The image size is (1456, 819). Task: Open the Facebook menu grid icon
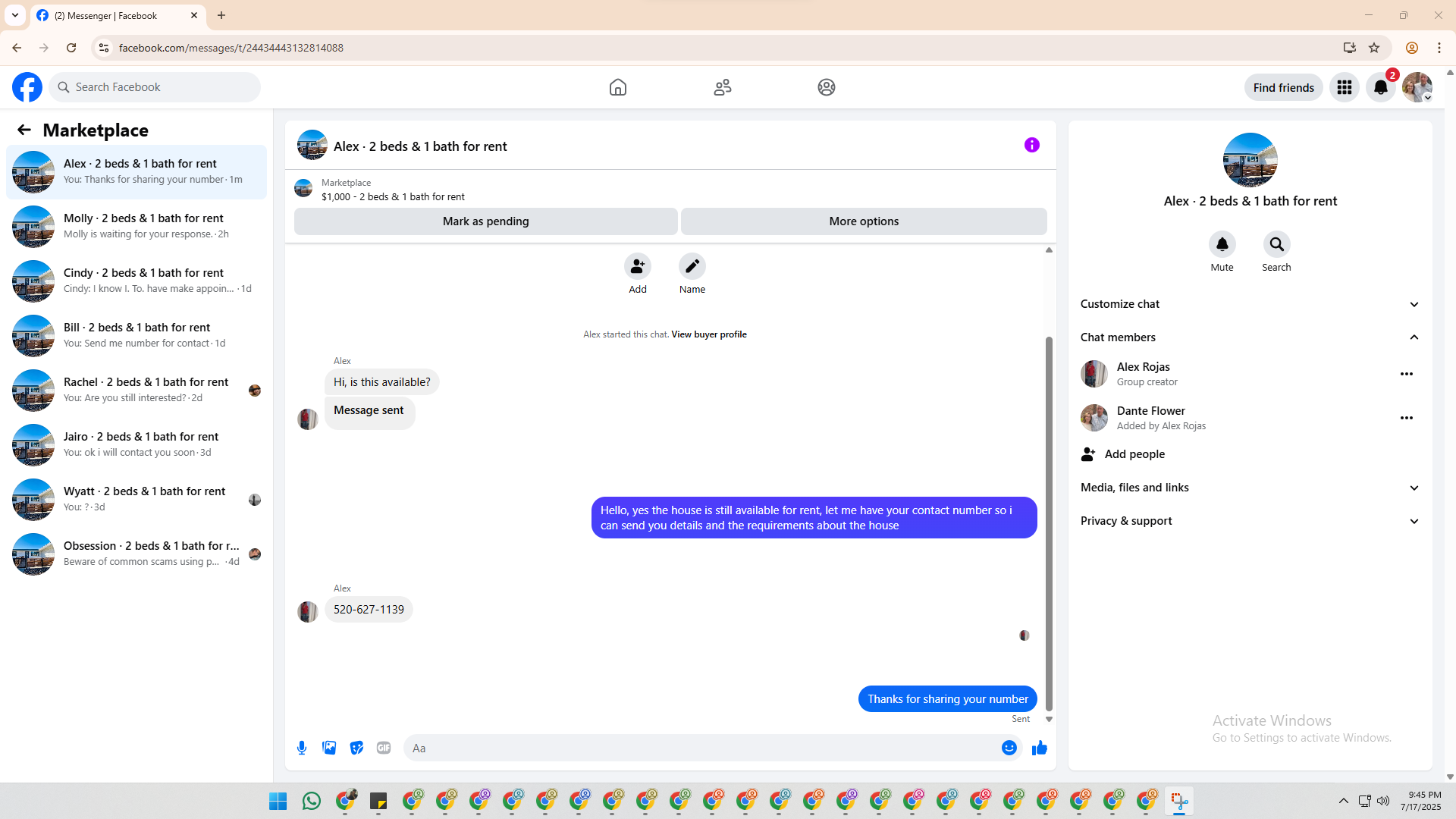(1345, 87)
